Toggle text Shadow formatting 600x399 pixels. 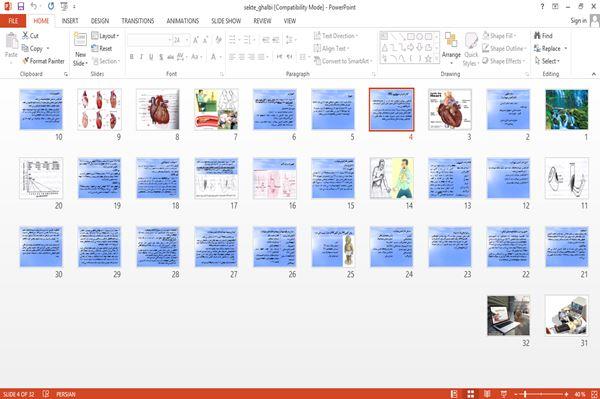pos(161,57)
